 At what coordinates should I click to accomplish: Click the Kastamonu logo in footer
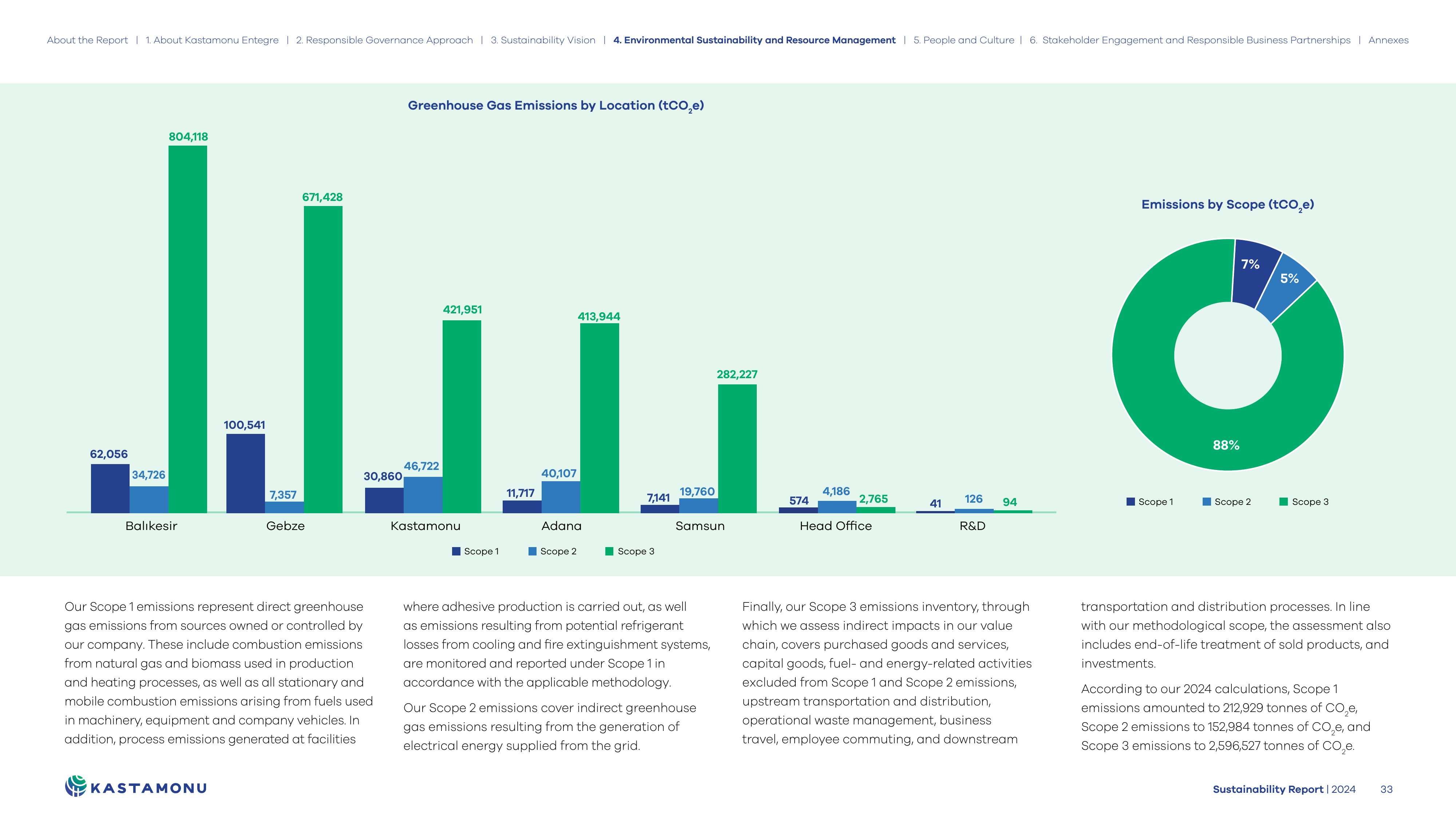coord(136,787)
